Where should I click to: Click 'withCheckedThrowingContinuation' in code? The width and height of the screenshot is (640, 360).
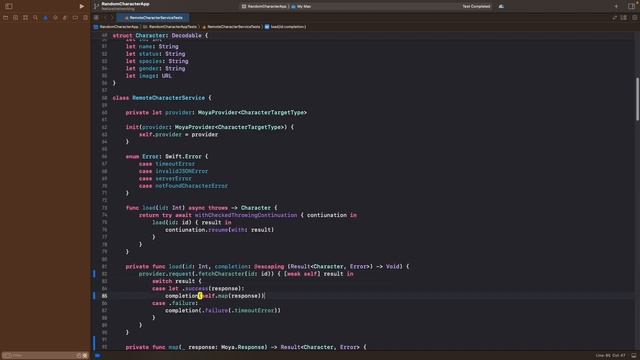coord(246,215)
